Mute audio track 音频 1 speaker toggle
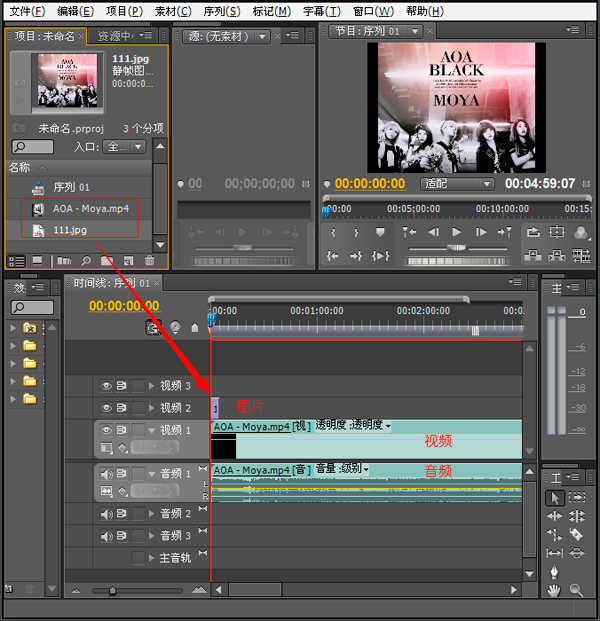Screen dimensions: 600x621 [106, 474]
